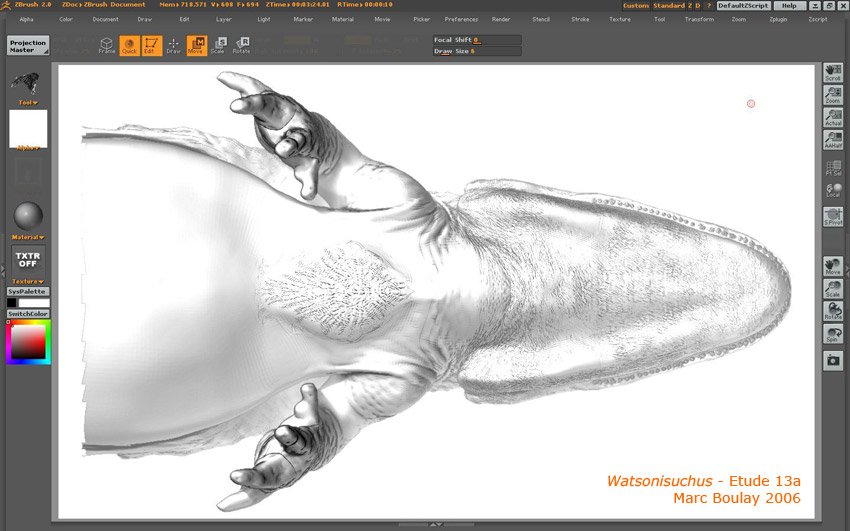Expand the Alpha dropdown label
The height and width of the screenshot is (531, 850).
click(28, 147)
